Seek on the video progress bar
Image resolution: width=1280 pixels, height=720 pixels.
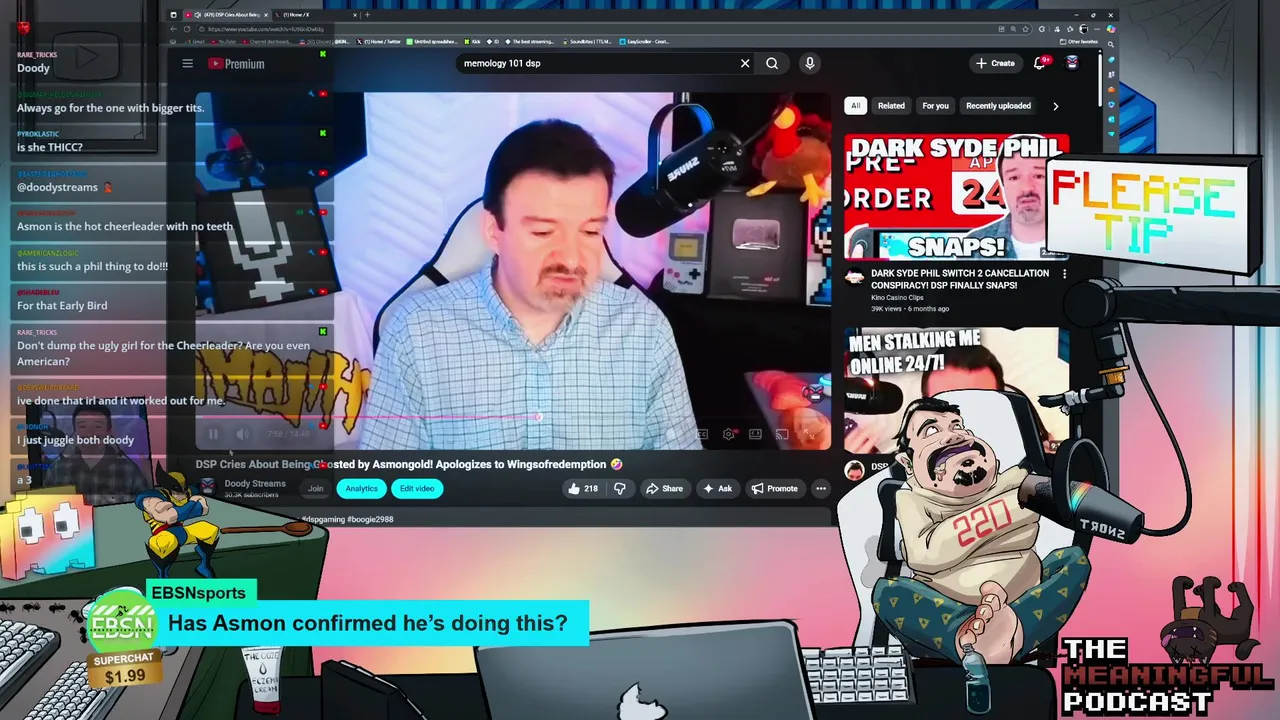click(x=512, y=417)
